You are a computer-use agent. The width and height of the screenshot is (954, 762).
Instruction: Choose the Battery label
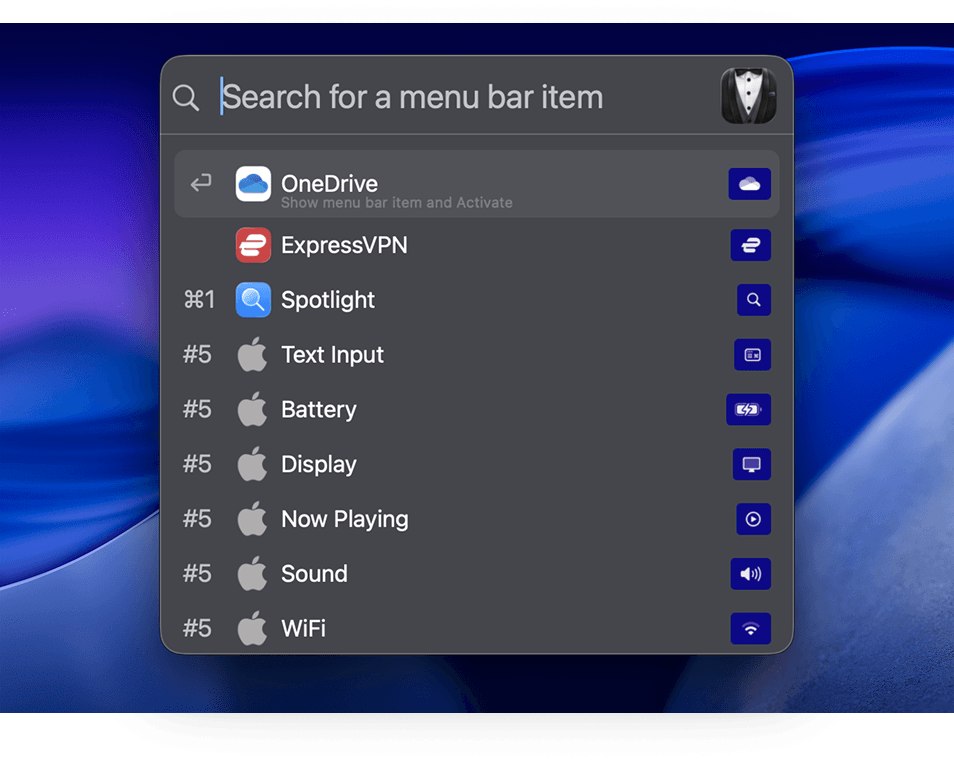319,410
